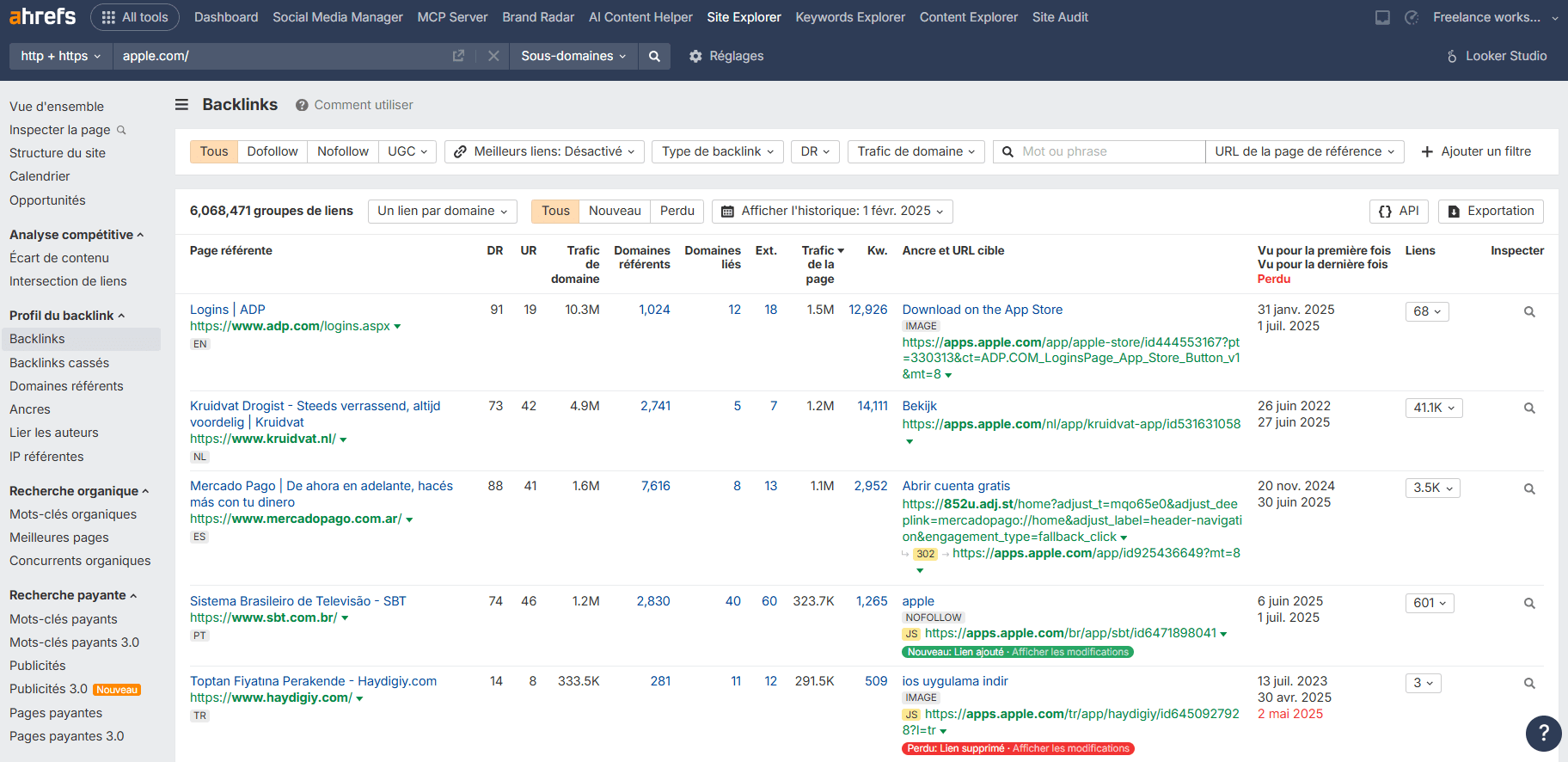1568x762 pixels.
Task: Open Sous-domaines mode dropdown
Action: (x=573, y=56)
